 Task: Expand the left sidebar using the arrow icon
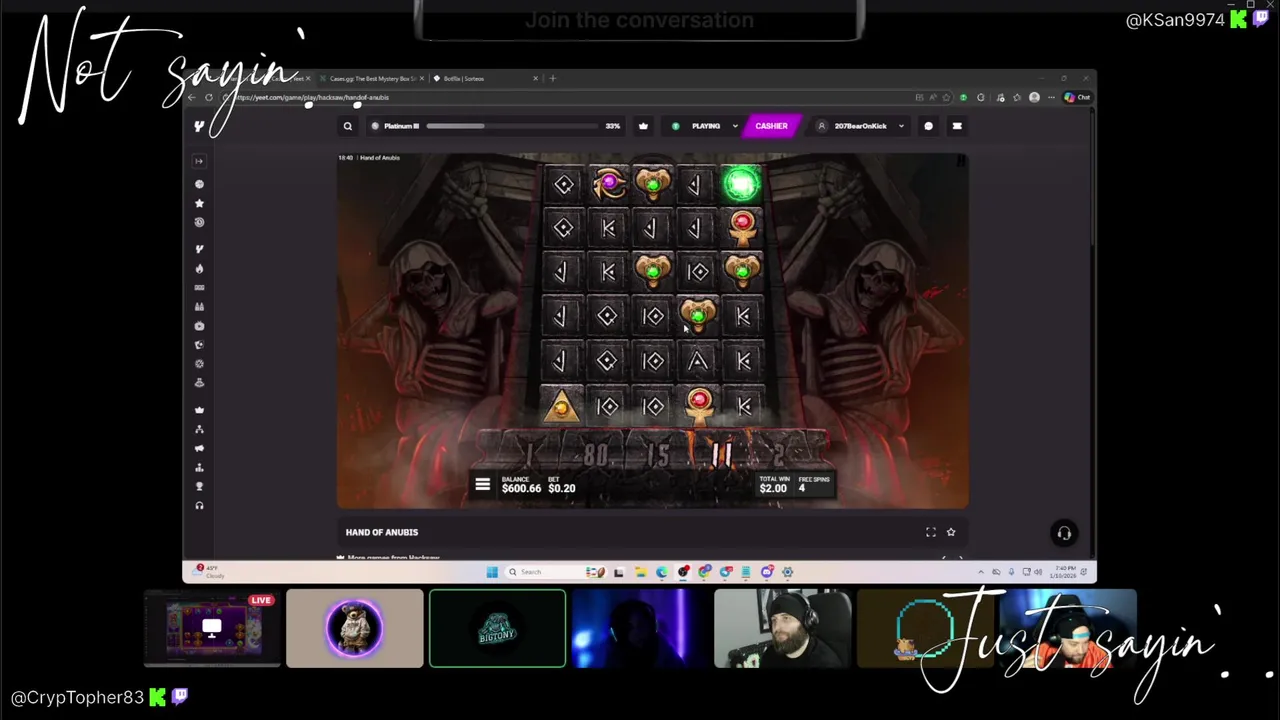pos(199,161)
